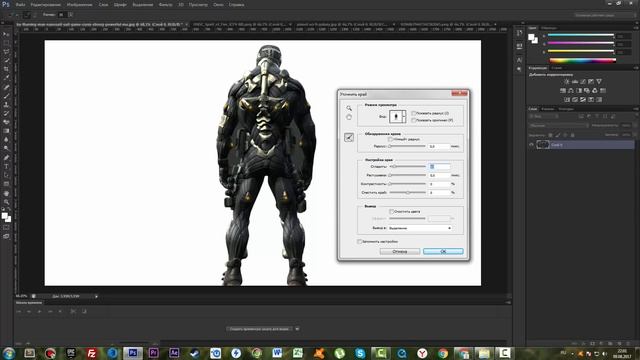Open FileZilla from the taskbar
The height and width of the screenshot is (360, 640).
[x=91, y=353]
